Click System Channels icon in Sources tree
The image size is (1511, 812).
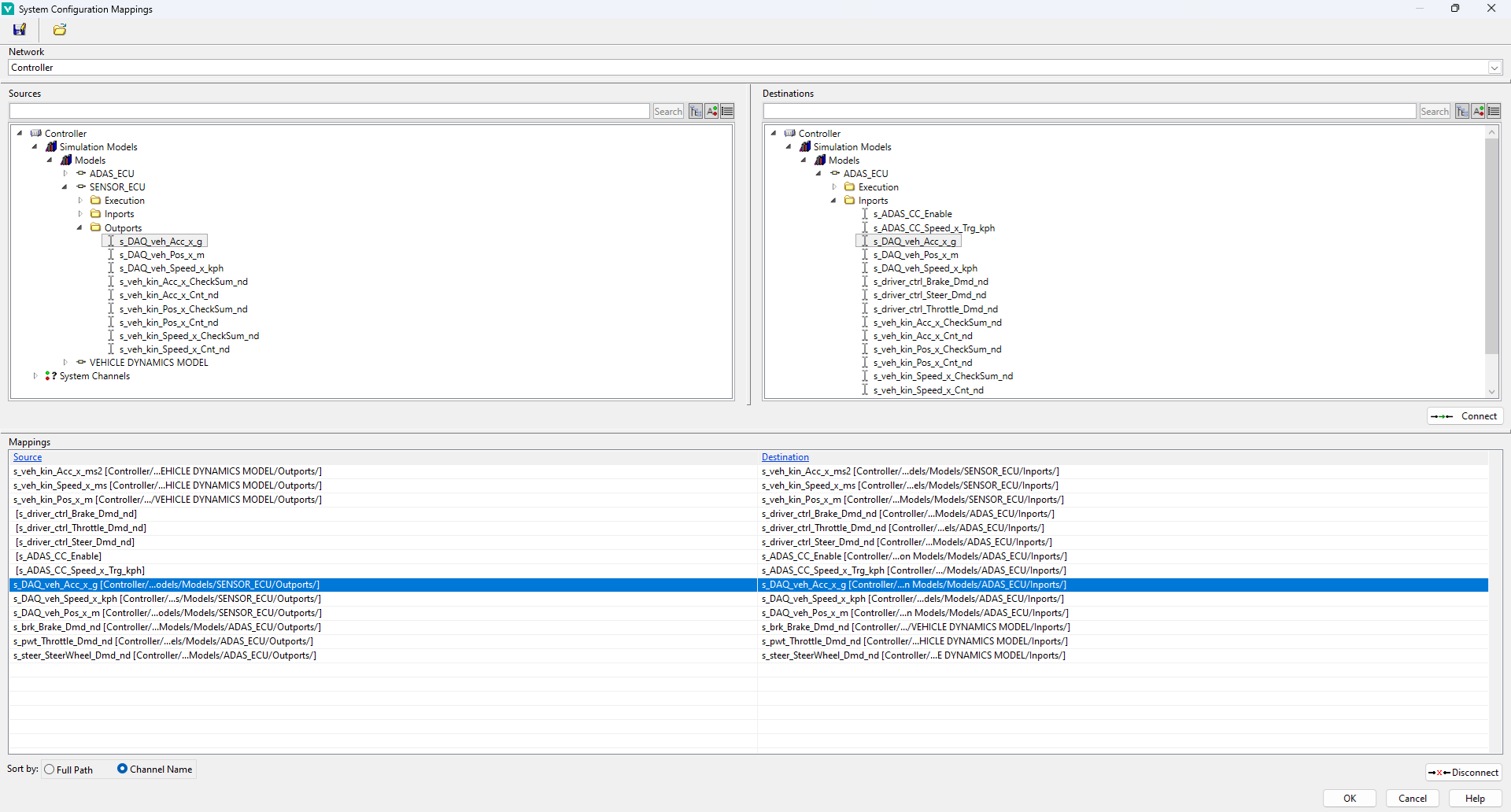point(51,375)
